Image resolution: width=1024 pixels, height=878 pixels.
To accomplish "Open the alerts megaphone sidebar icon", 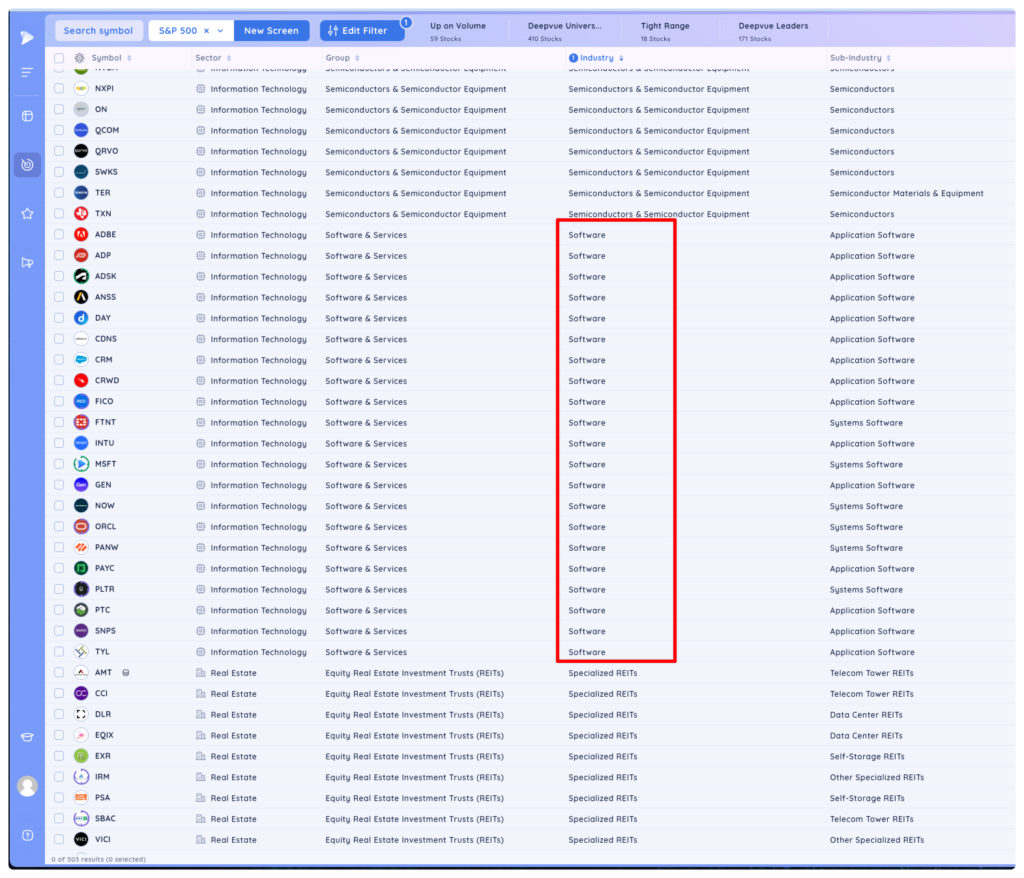I will click(27, 263).
